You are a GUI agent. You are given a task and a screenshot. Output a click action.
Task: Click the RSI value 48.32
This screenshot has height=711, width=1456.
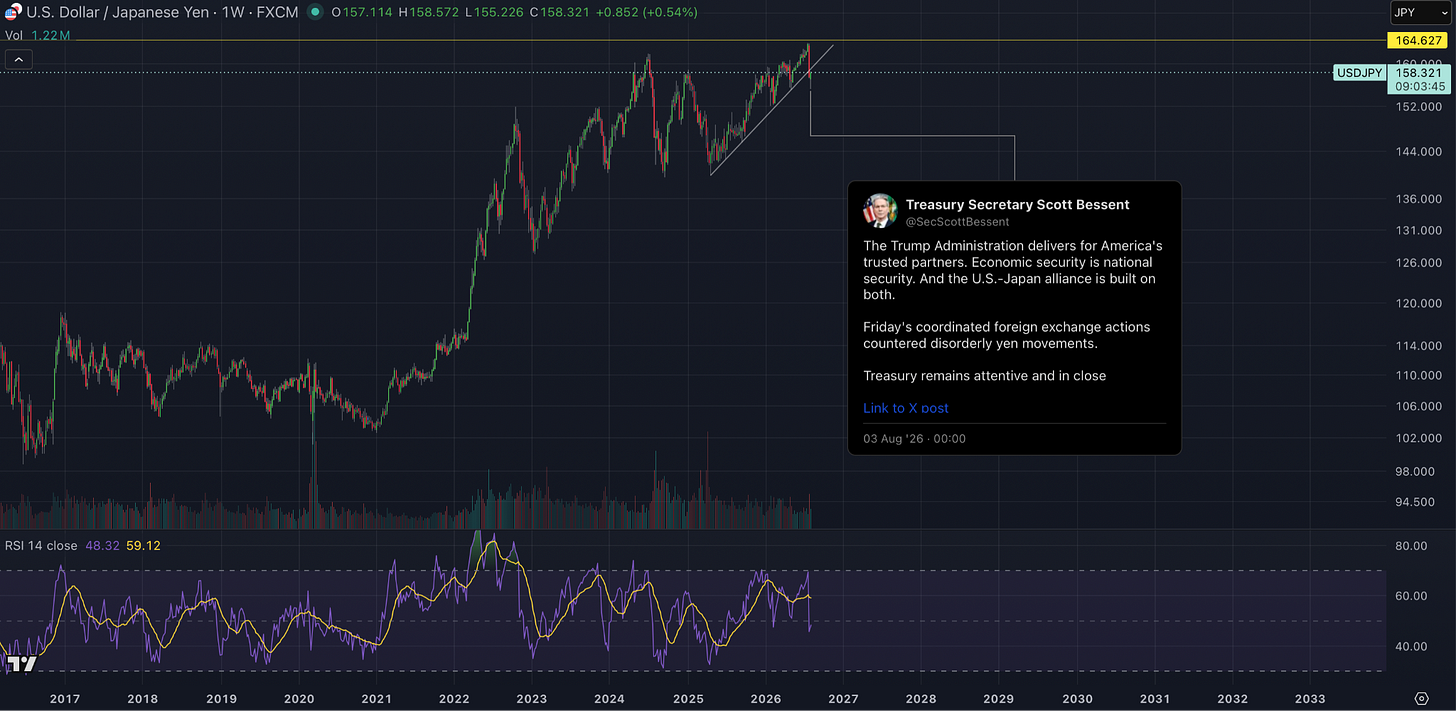tap(103, 545)
